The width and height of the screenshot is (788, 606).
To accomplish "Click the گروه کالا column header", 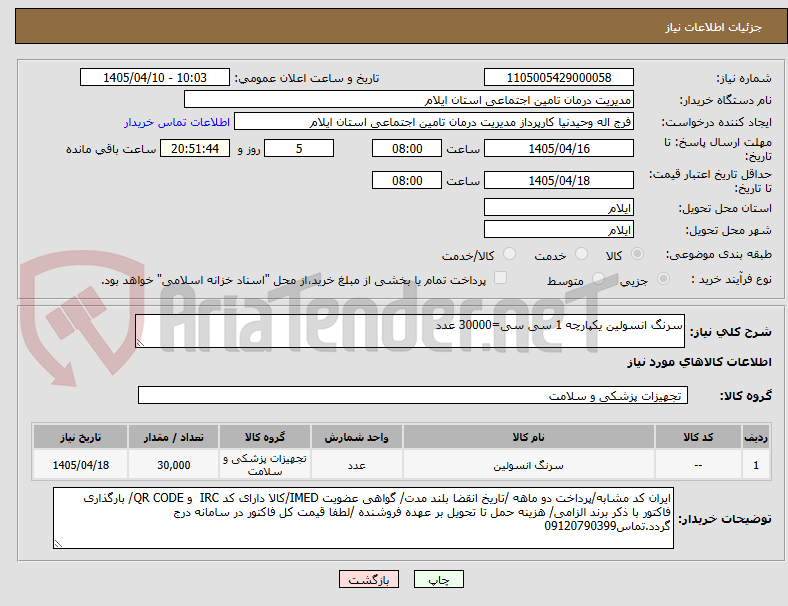I will [265, 437].
